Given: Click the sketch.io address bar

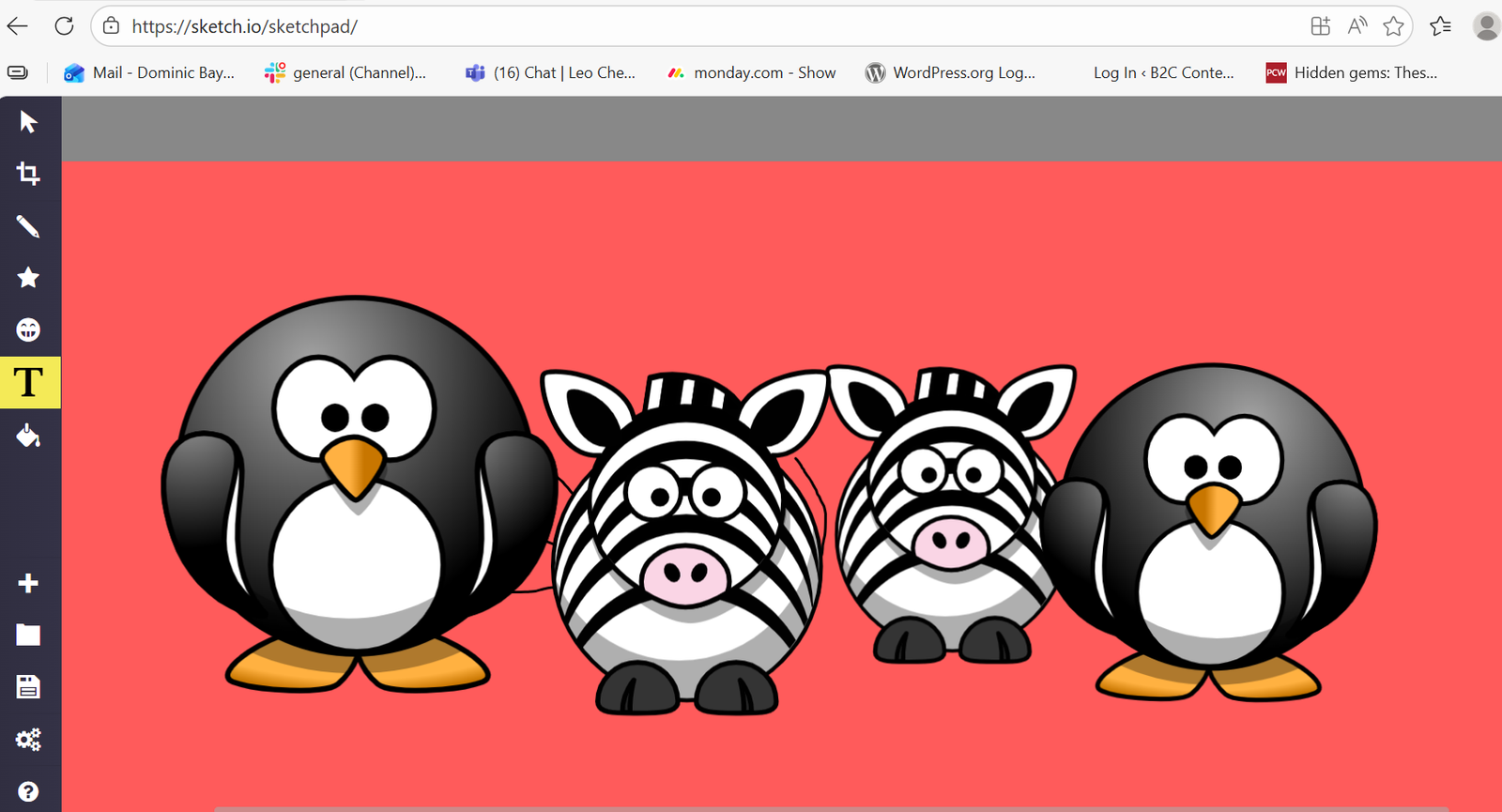Looking at the screenshot, I should click(x=657, y=26).
